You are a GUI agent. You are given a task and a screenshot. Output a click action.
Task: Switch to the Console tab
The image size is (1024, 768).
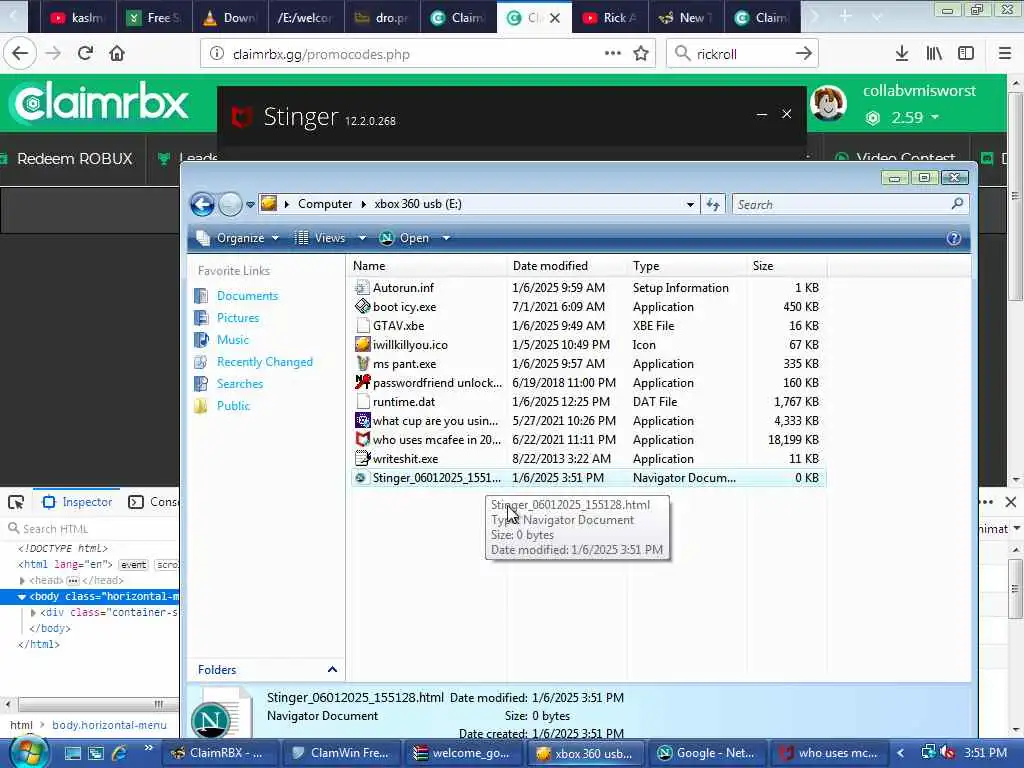(x=153, y=502)
